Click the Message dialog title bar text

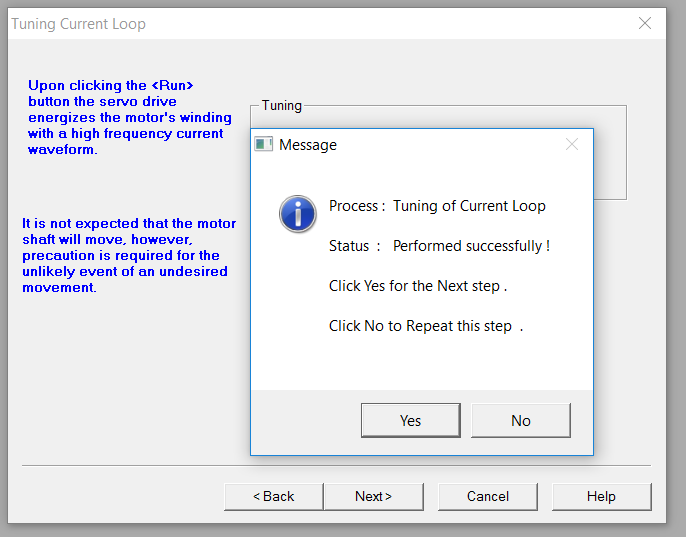pos(308,145)
